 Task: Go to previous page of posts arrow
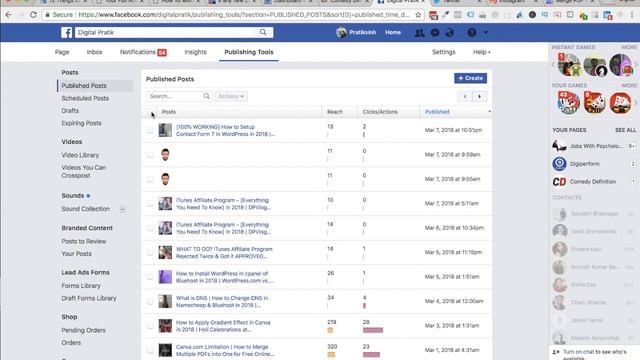(x=464, y=97)
